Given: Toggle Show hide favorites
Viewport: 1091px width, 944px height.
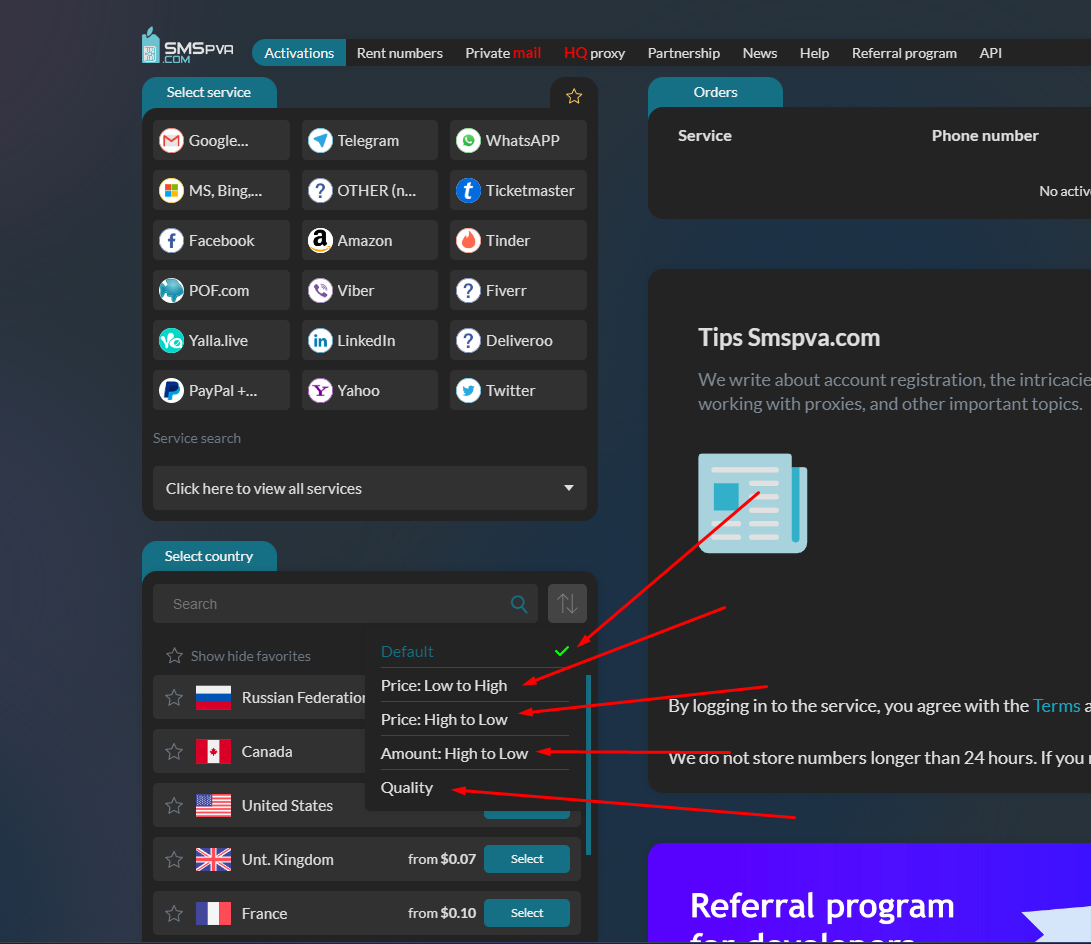Looking at the screenshot, I should point(238,656).
